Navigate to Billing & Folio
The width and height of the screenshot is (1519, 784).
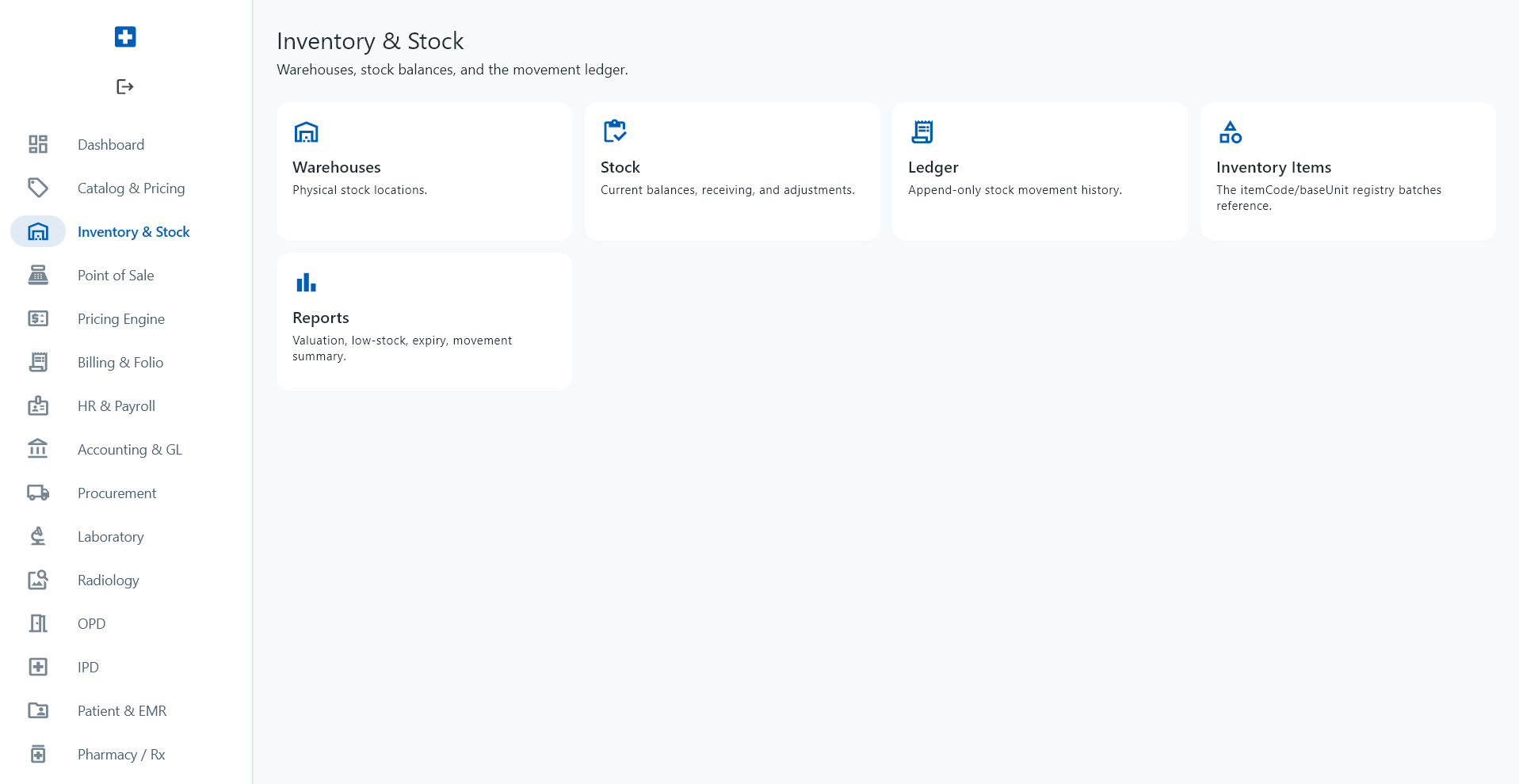tap(120, 362)
